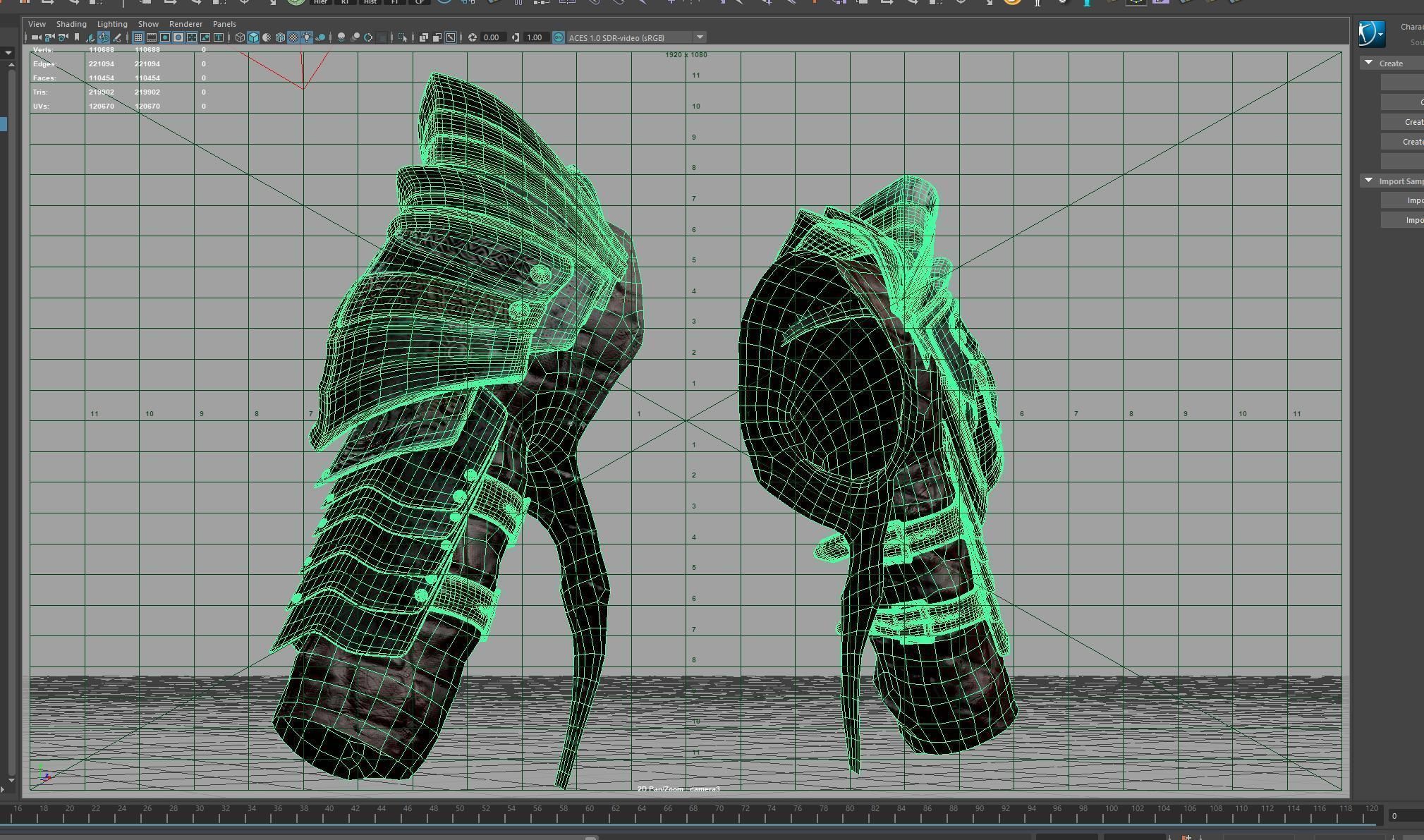Toggle the Depth of Field icon
1424x840 pixels.
382,37
